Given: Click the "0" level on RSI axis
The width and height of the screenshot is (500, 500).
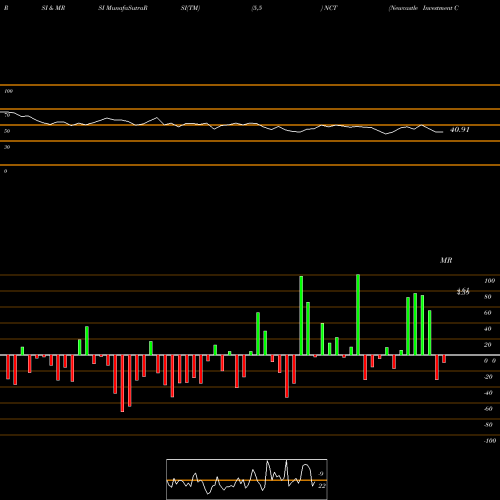Looking at the screenshot, I should (5, 171).
